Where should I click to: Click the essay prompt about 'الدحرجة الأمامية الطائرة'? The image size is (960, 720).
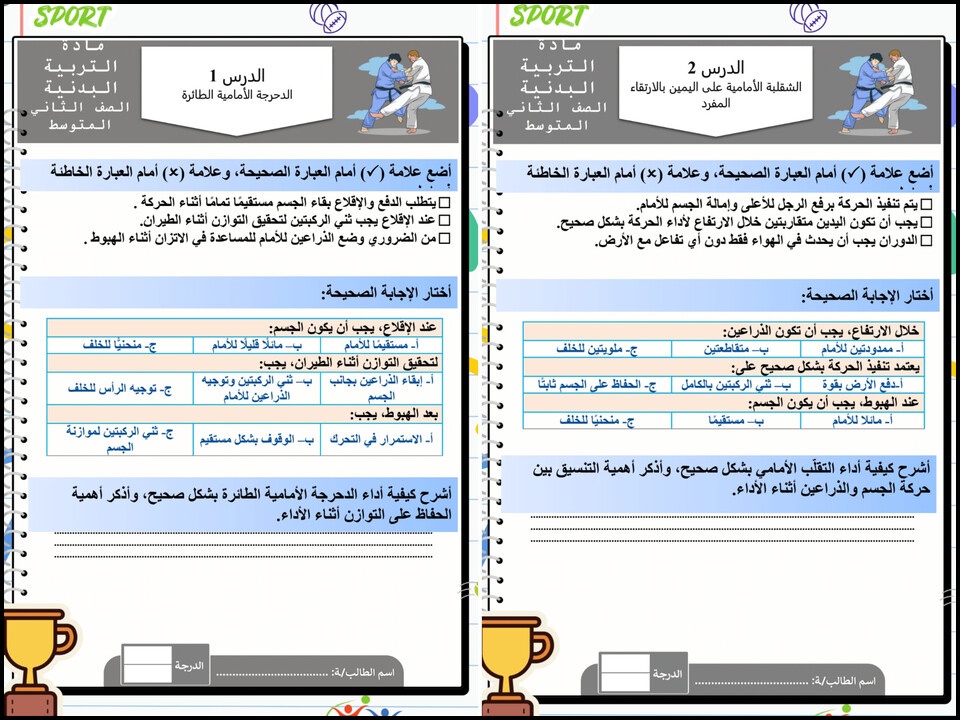(242, 504)
